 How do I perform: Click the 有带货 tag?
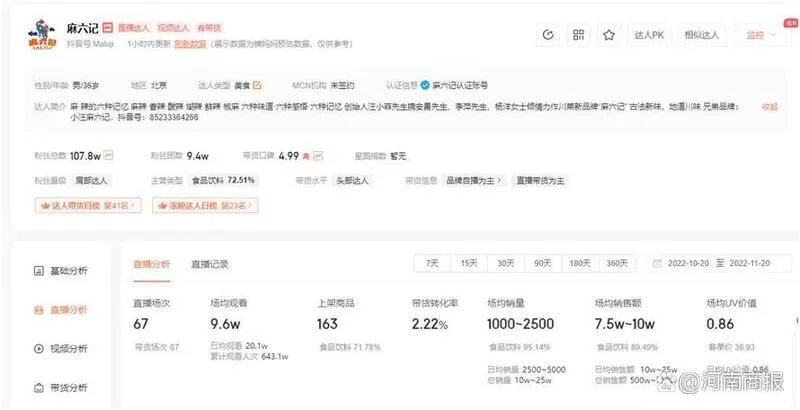(209, 28)
